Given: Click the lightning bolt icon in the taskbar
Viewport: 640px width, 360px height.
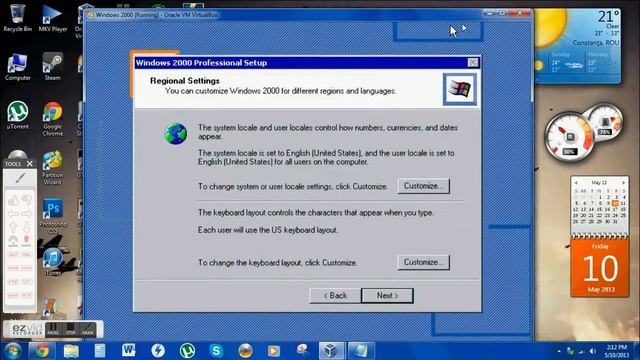Looking at the screenshot, I should tap(158, 351).
